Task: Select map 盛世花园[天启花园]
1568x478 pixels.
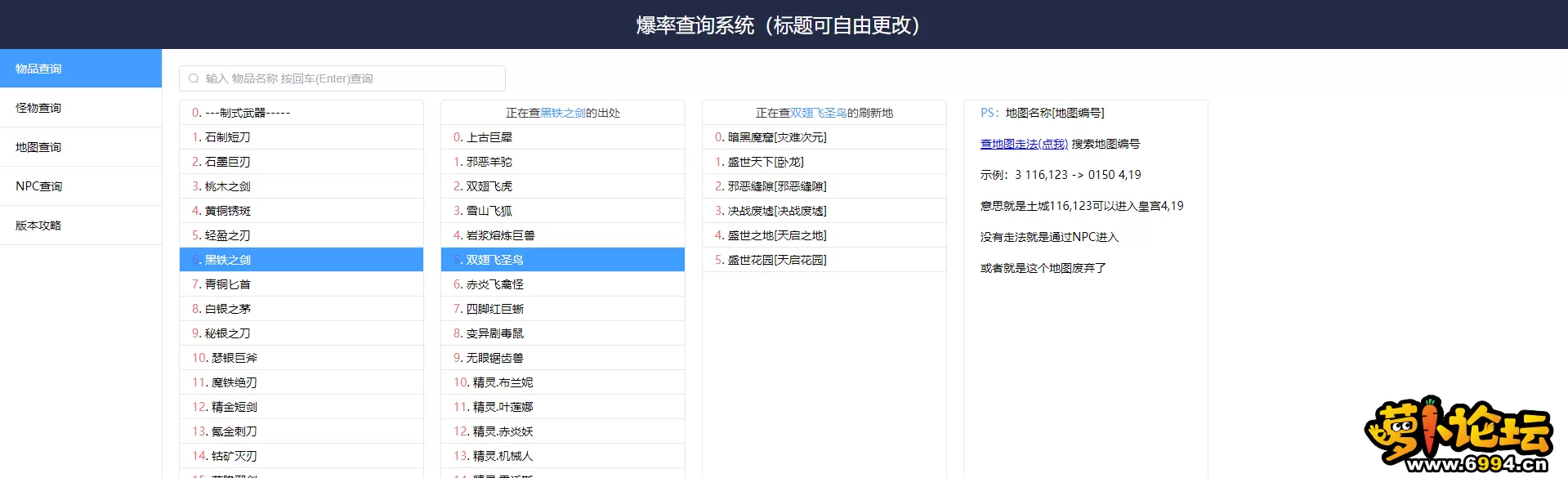Action: click(776, 260)
